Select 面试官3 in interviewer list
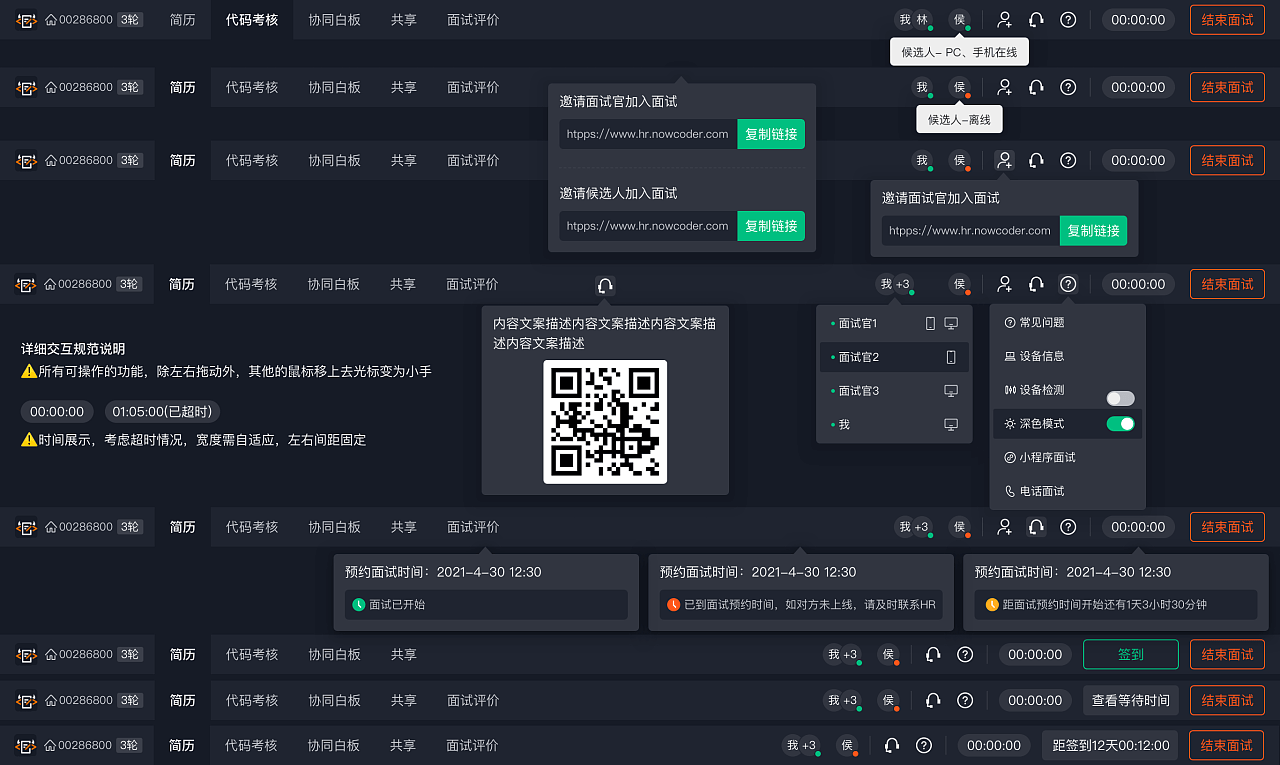This screenshot has height=765, width=1280. pos(894,391)
